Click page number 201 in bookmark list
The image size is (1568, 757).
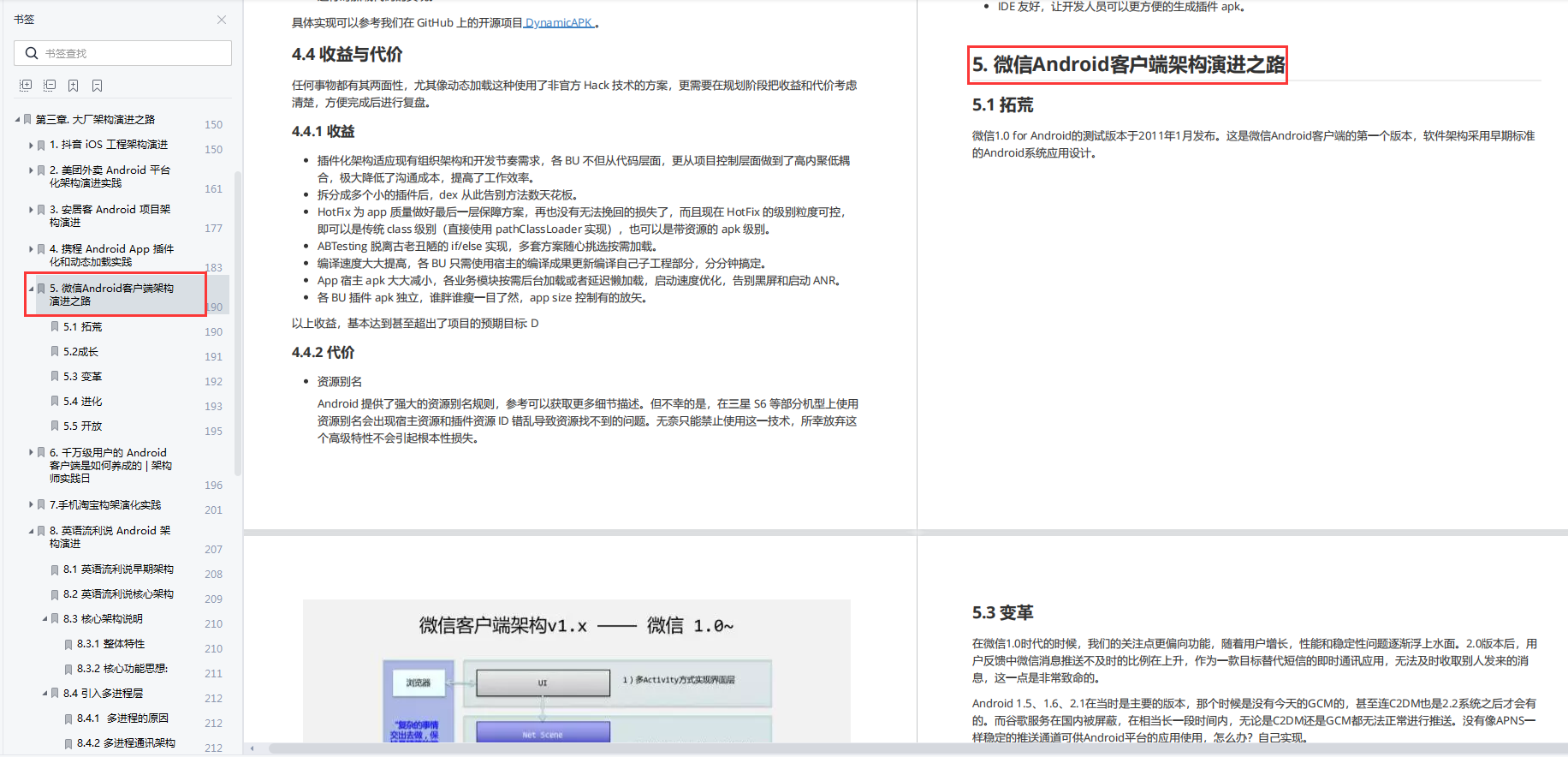pos(213,510)
